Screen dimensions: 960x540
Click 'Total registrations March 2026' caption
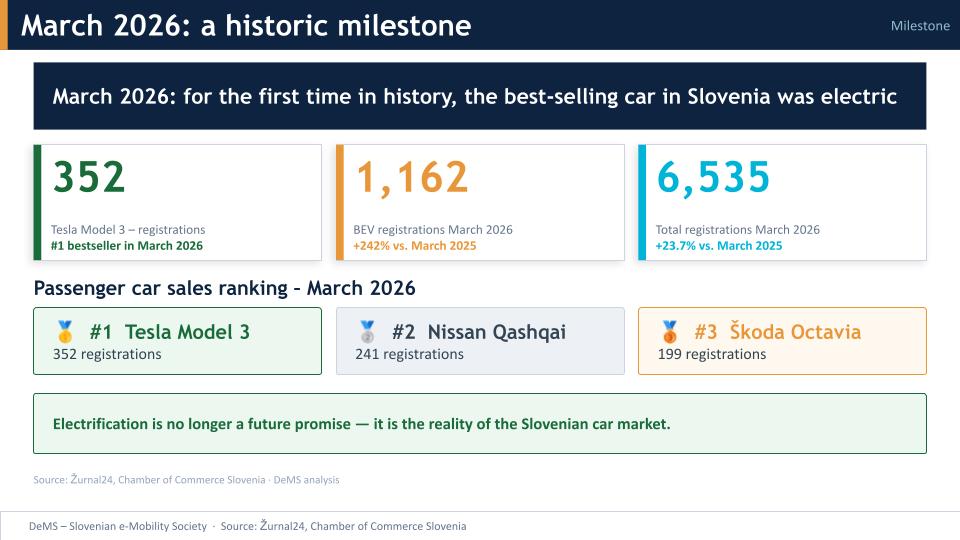[x=737, y=230]
